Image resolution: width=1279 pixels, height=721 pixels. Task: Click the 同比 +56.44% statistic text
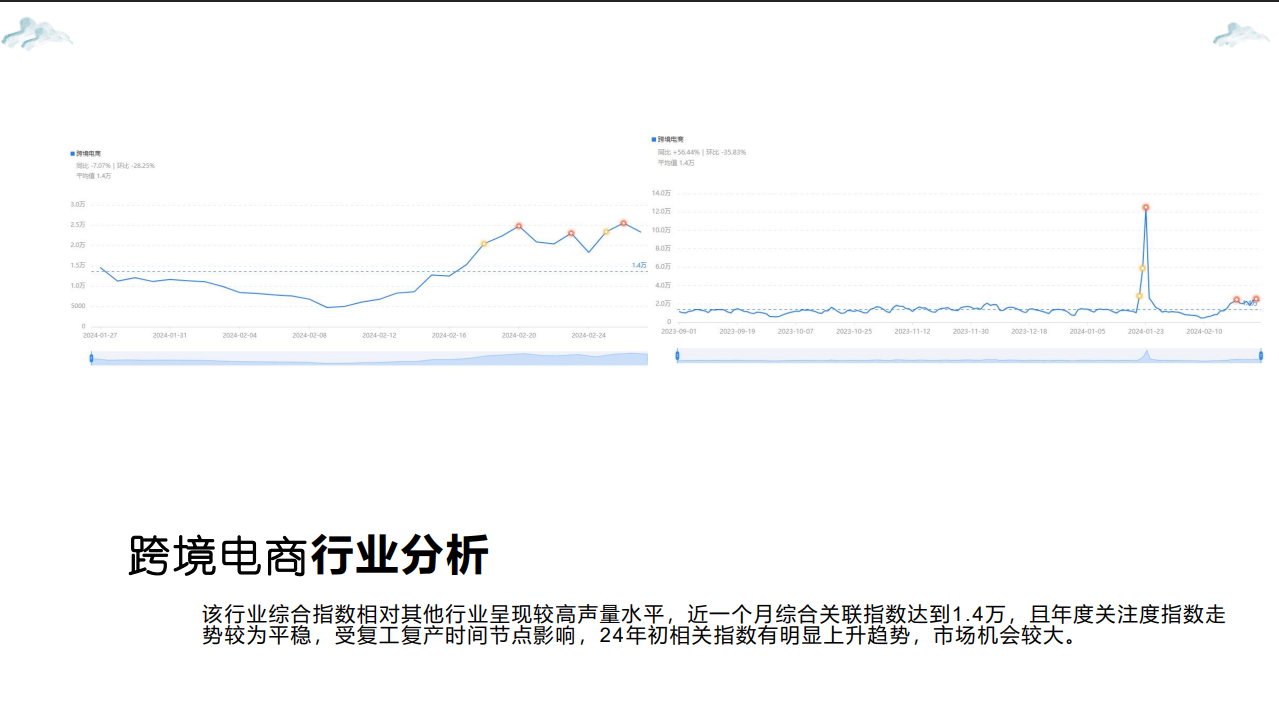(678, 152)
